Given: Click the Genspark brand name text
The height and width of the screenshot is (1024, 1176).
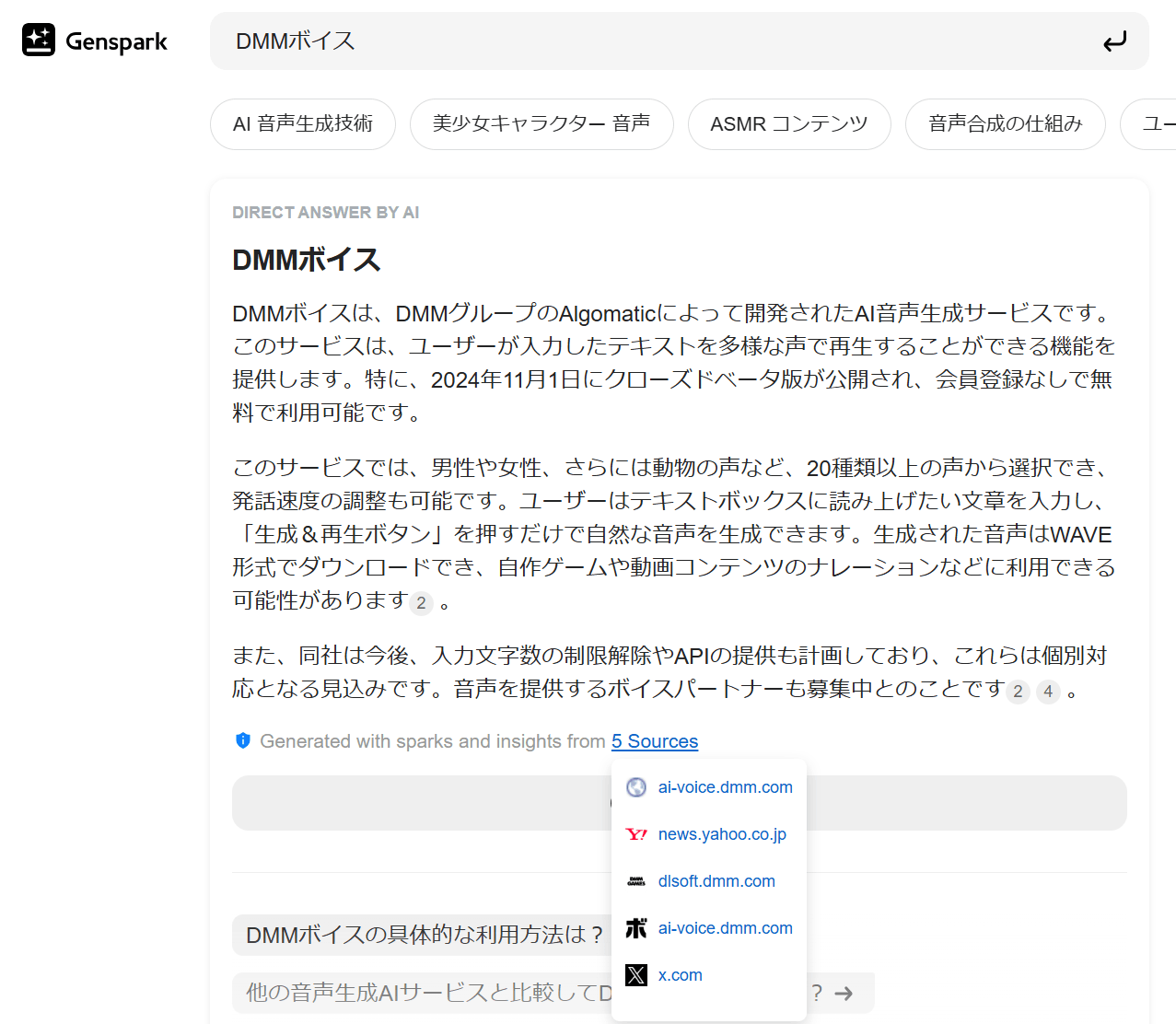Looking at the screenshot, I should [116, 41].
